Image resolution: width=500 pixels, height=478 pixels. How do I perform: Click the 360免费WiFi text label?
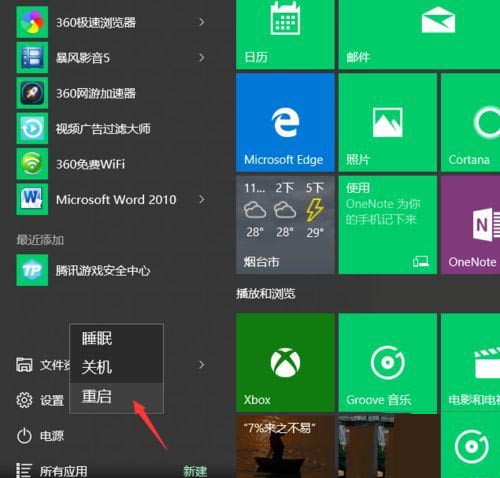click(90, 164)
